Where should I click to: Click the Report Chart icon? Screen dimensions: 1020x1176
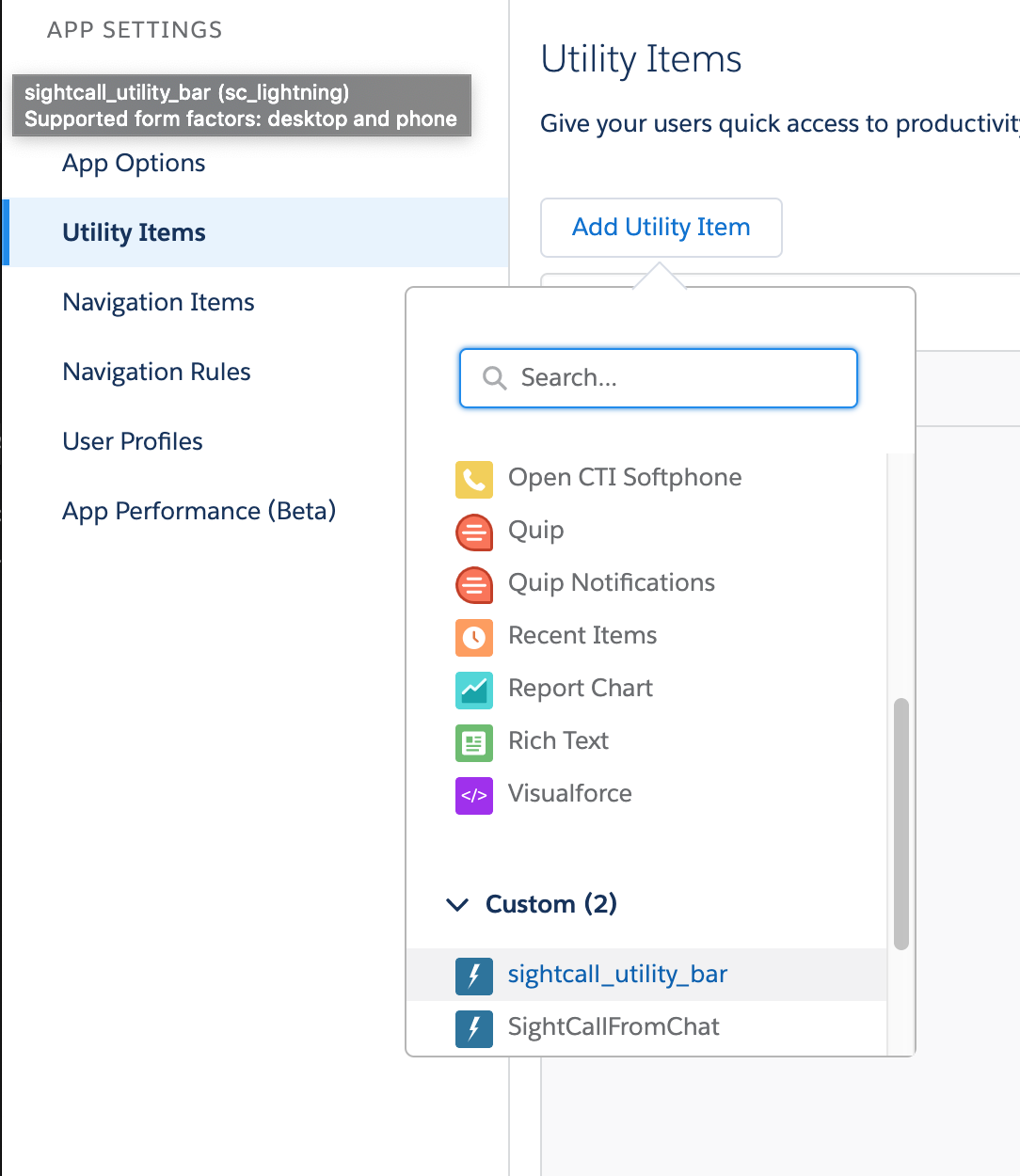pos(474,690)
